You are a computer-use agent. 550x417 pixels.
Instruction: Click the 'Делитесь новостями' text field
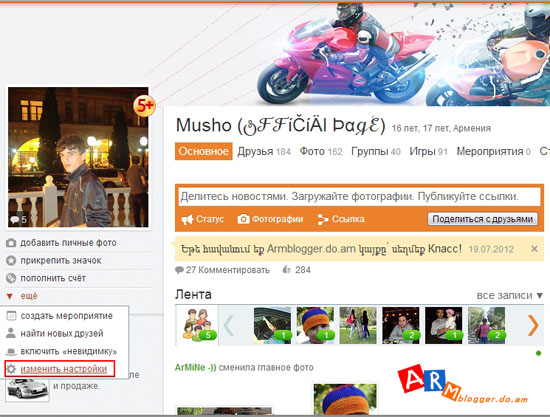359,196
